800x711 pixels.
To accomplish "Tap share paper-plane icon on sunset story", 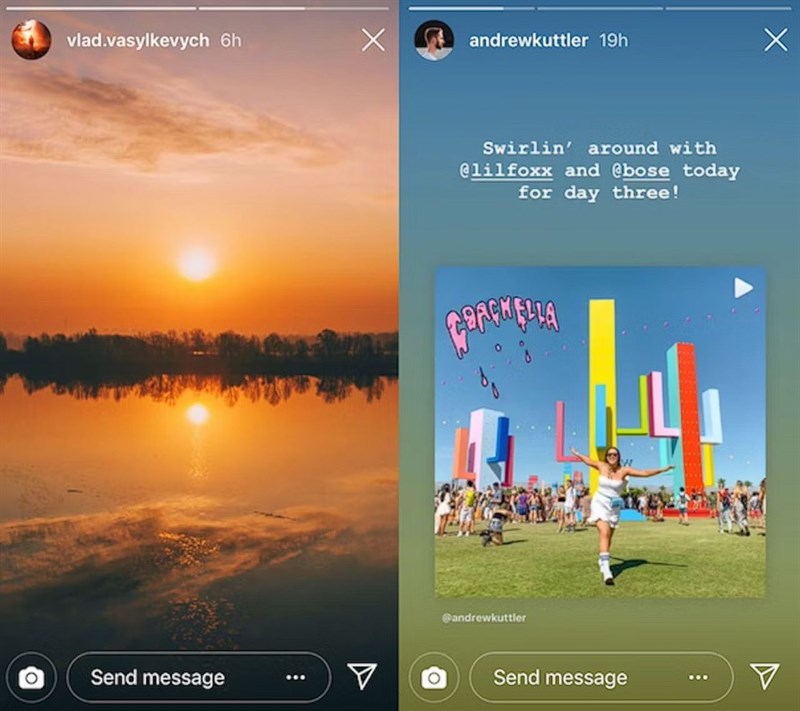I will [x=362, y=676].
